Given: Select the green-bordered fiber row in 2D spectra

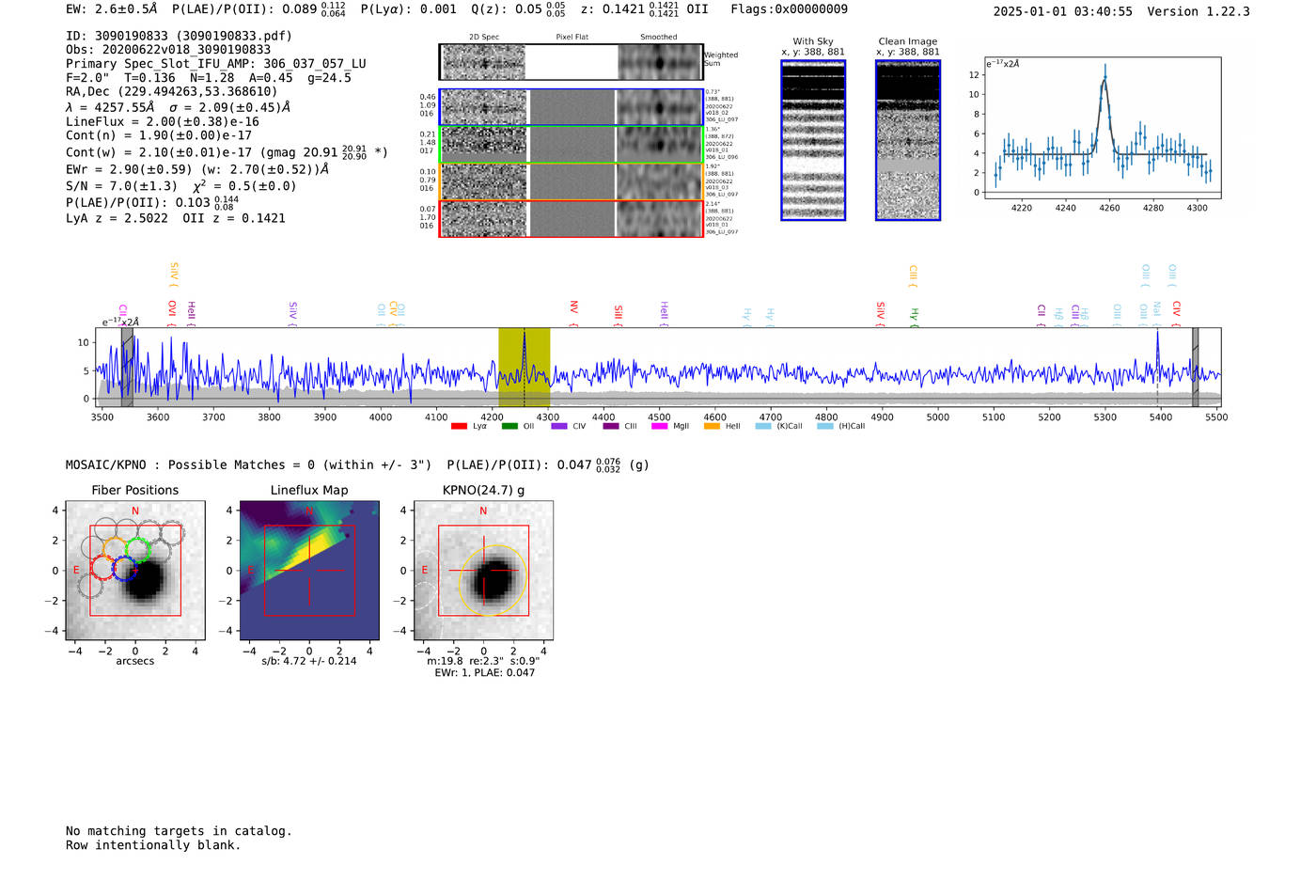Looking at the screenshot, I should coord(571,144).
